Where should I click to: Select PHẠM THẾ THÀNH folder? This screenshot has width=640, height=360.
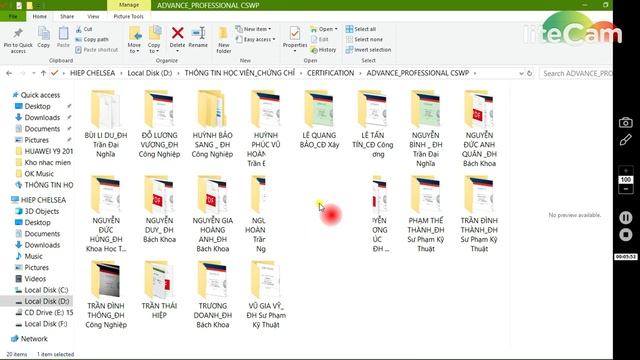click(x=426, y=214)
